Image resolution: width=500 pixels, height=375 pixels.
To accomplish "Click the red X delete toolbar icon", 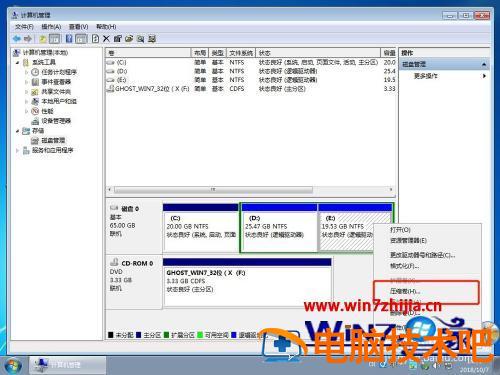I will 106,39.
